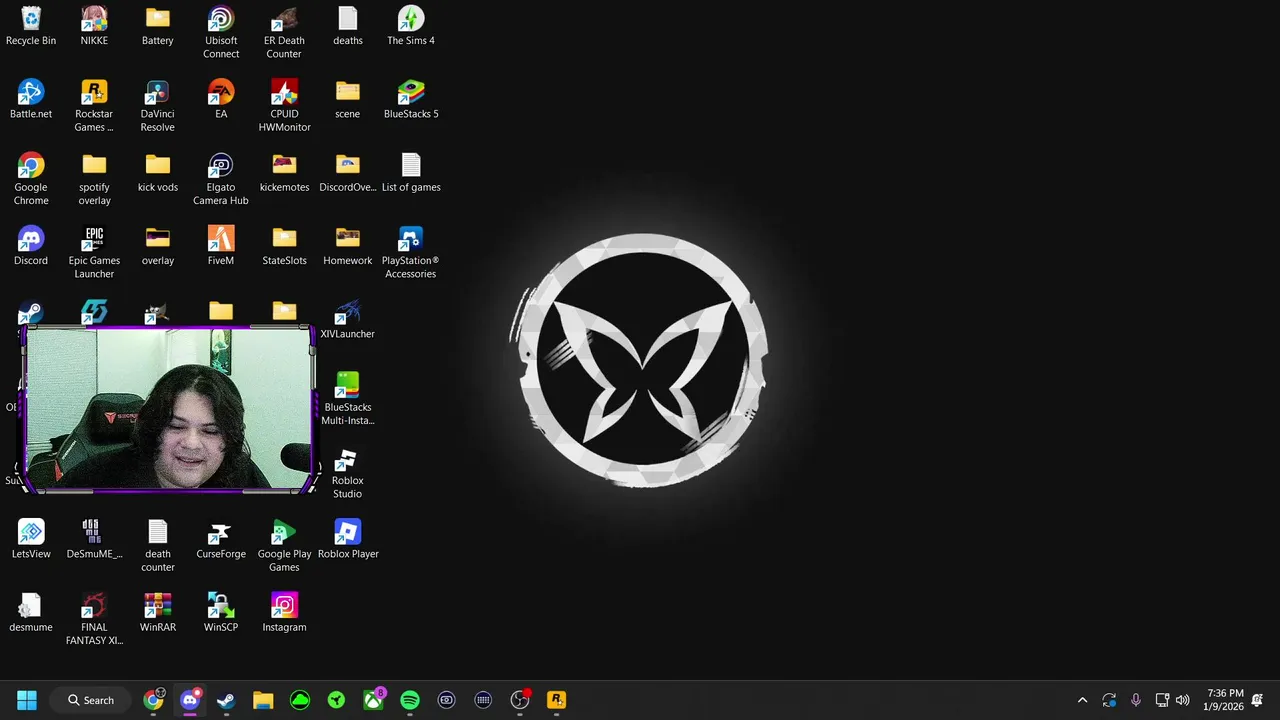Open Chrome from the taskbar
This screenshot has width=1280, height=720.
click(153, 700)
